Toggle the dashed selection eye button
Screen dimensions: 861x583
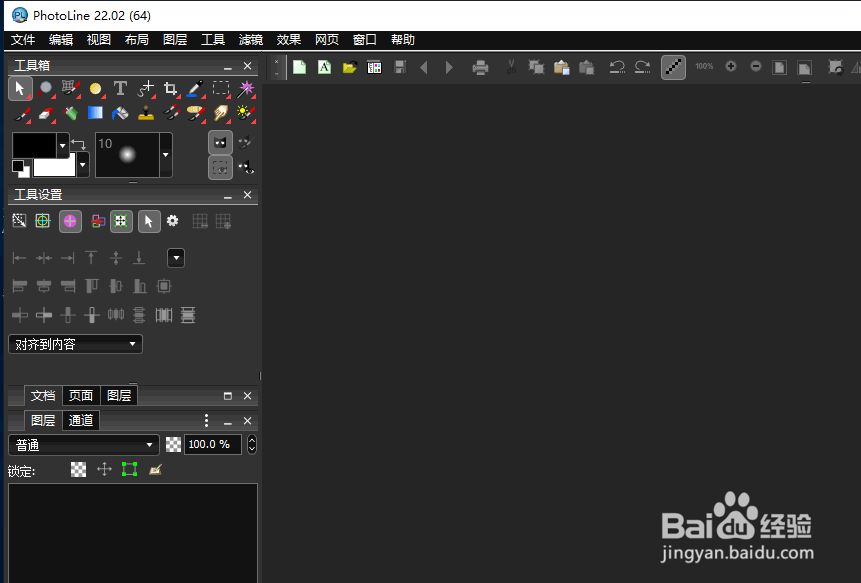pos(220,168)
